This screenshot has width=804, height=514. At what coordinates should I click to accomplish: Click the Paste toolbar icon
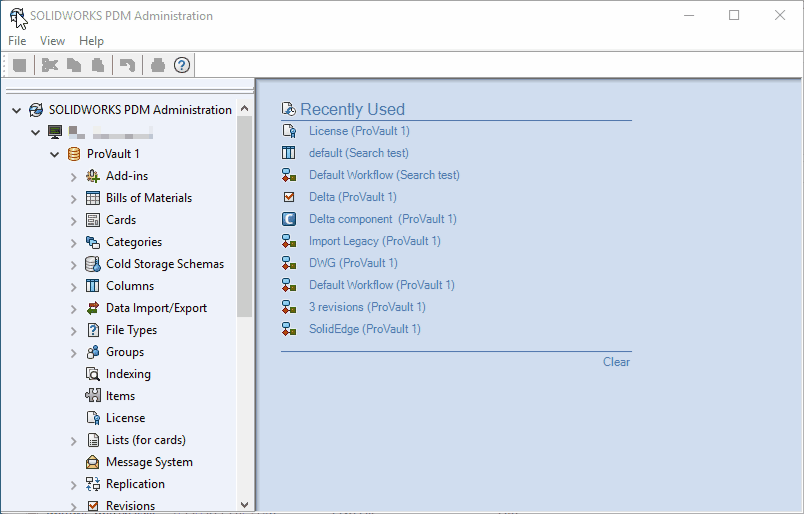pyautogui.click(x=98, y=65)
